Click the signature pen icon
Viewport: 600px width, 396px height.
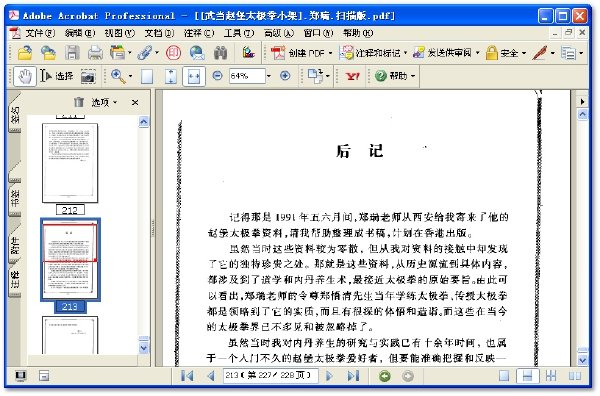[540, 53]
